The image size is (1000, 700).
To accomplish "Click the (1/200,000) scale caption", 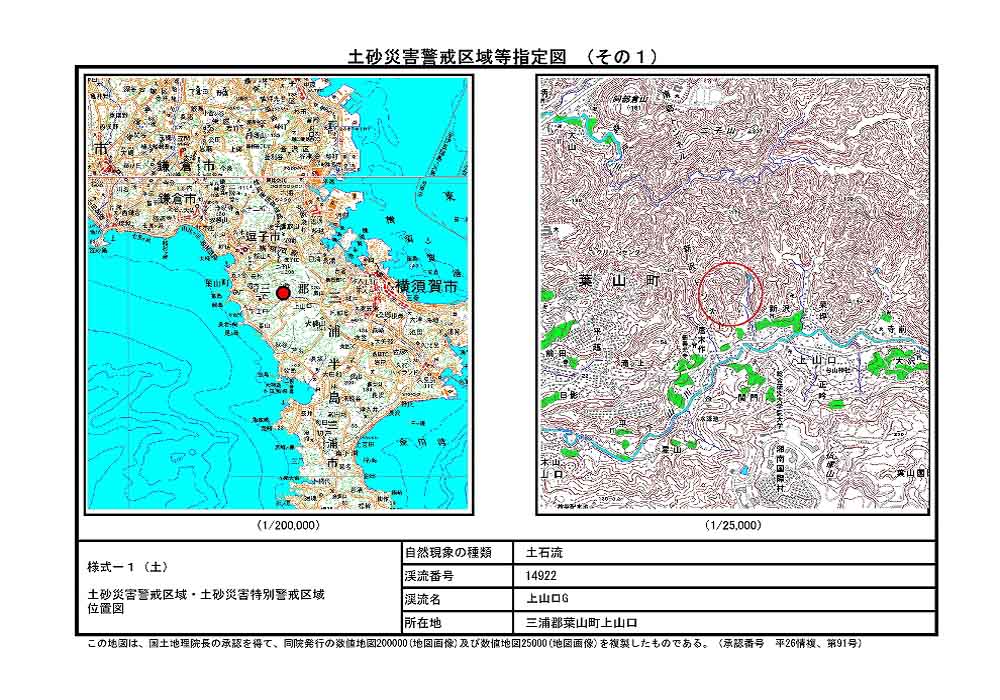I will pyautogui.click(x=288, y=525).
